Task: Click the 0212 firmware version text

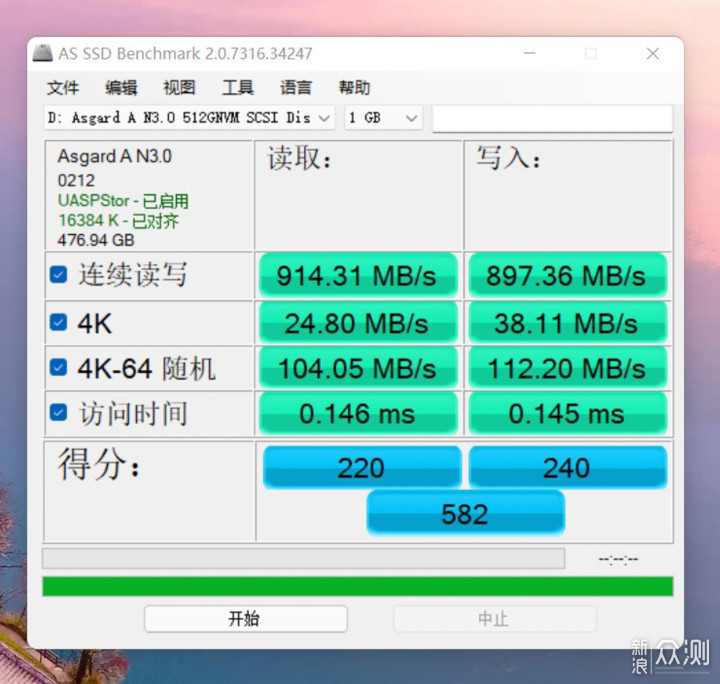Action: coord(76,180)
